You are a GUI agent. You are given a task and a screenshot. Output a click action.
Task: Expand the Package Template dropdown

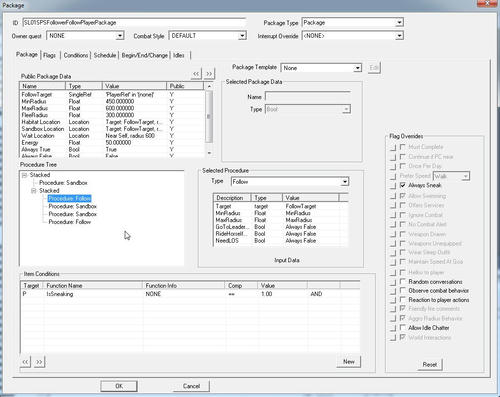tap(357, 68)
